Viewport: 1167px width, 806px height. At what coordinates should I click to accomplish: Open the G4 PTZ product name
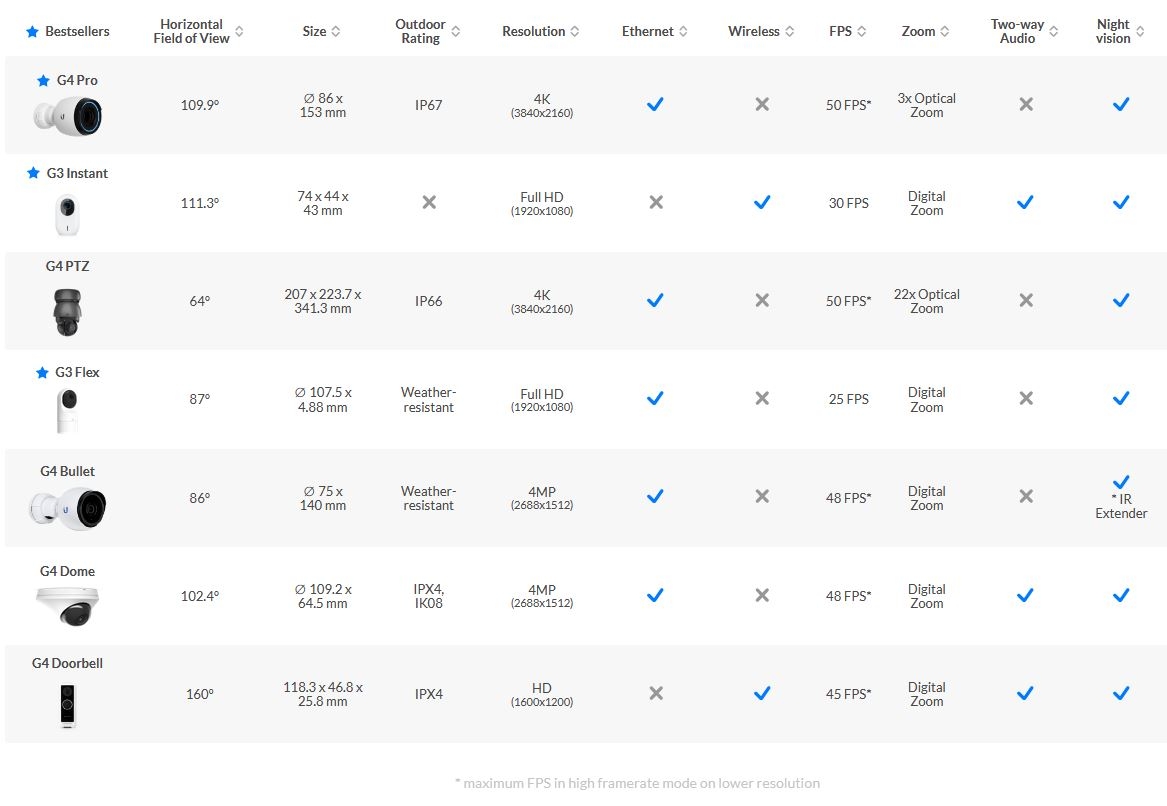click(x=68, y=266)
